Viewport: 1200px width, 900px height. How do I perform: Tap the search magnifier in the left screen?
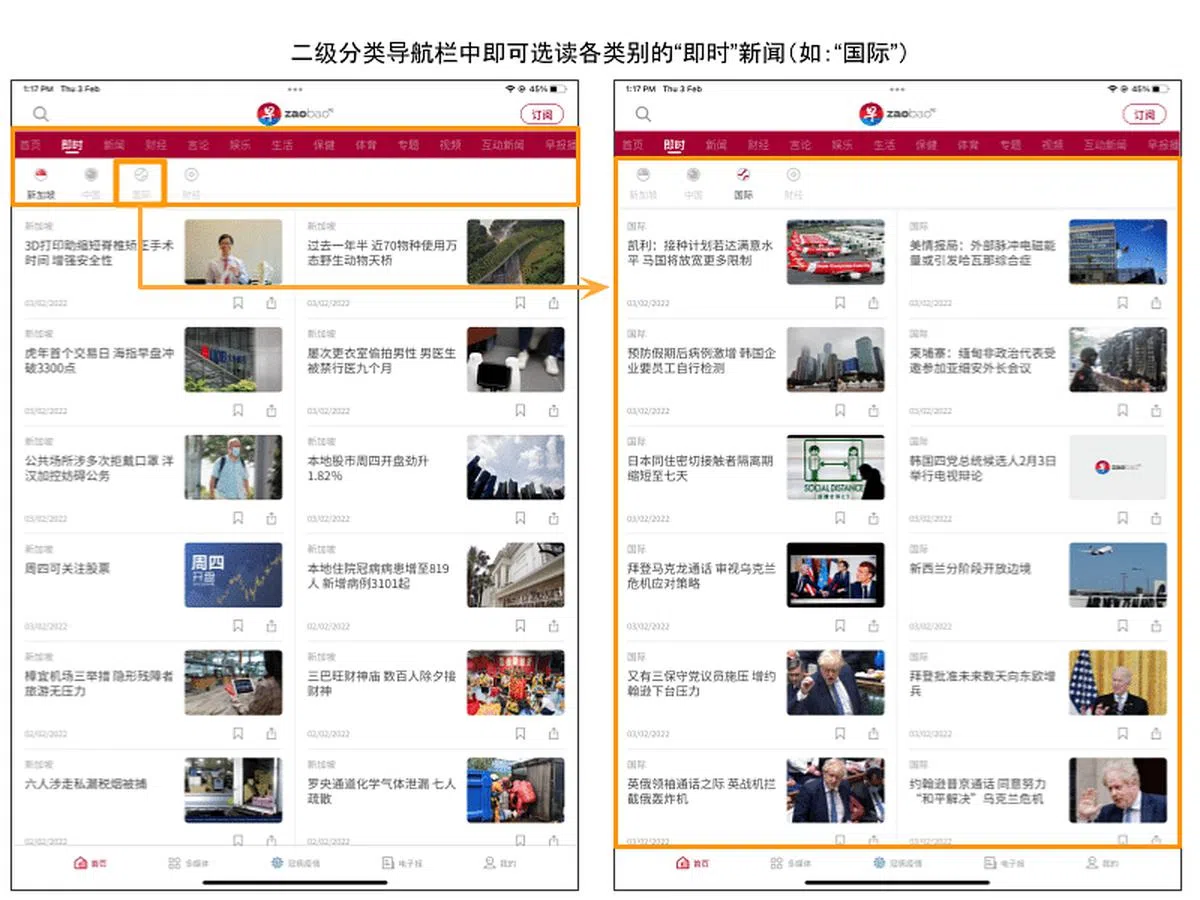click(41, 114)
